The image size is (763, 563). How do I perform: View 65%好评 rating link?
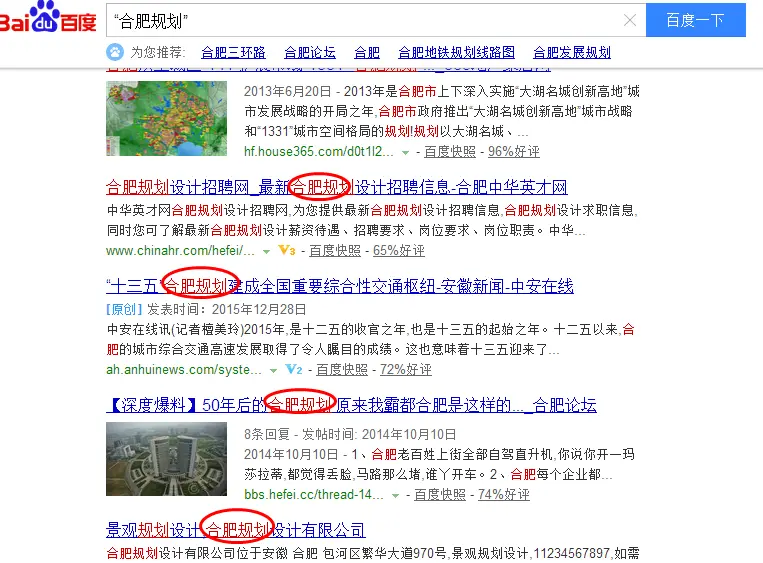click(x=399, y=251)
